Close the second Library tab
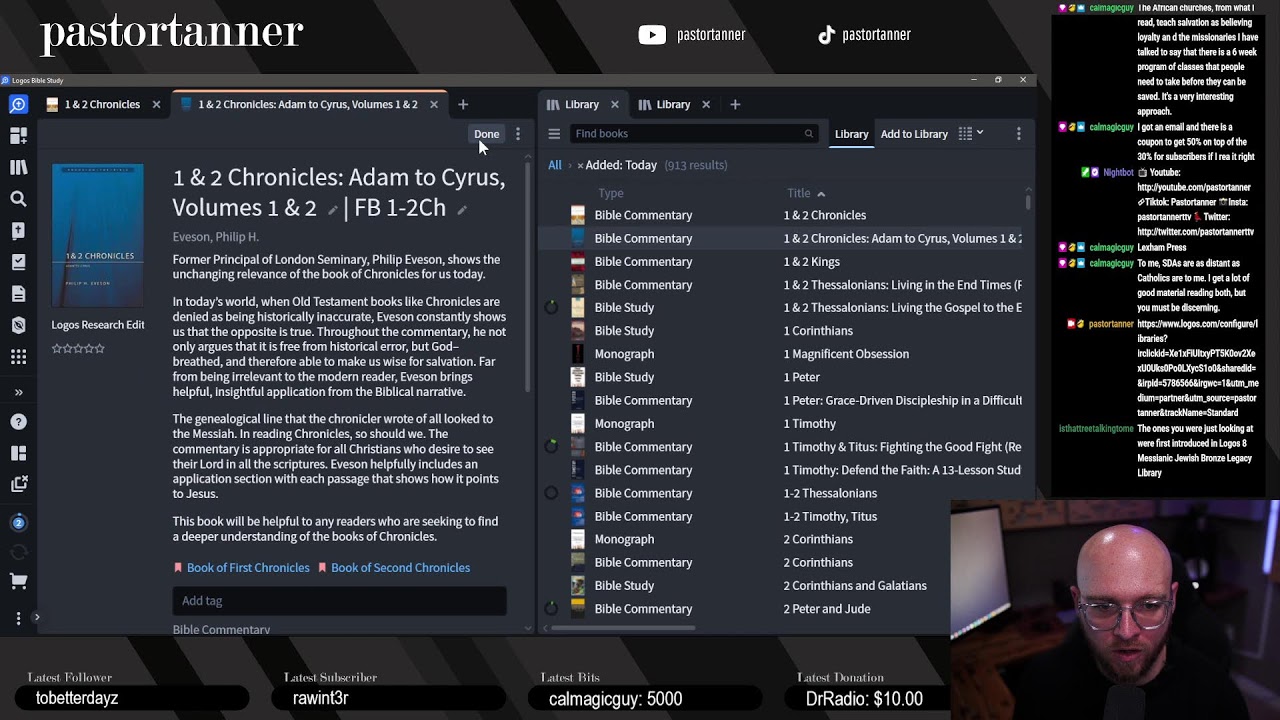The width and height of the screenshot is (1280, 720). click(706, 104)
